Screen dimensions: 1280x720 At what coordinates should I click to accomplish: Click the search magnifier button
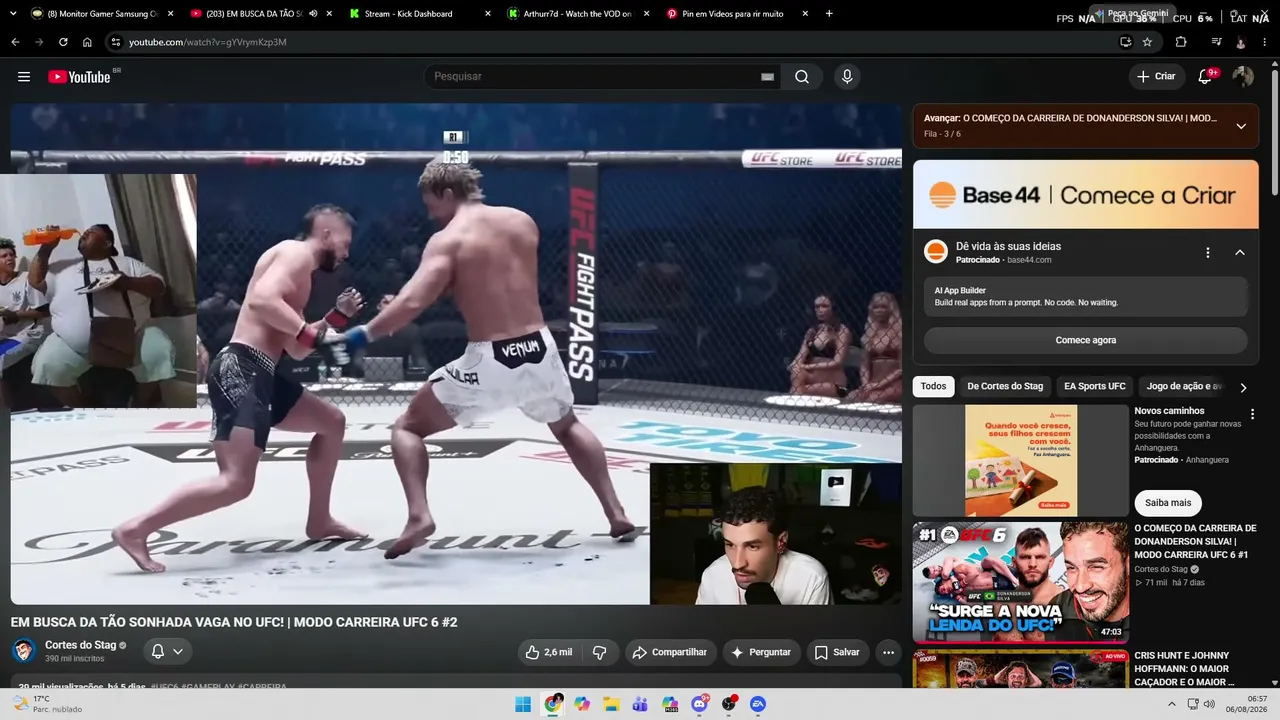tap(802, 77)
